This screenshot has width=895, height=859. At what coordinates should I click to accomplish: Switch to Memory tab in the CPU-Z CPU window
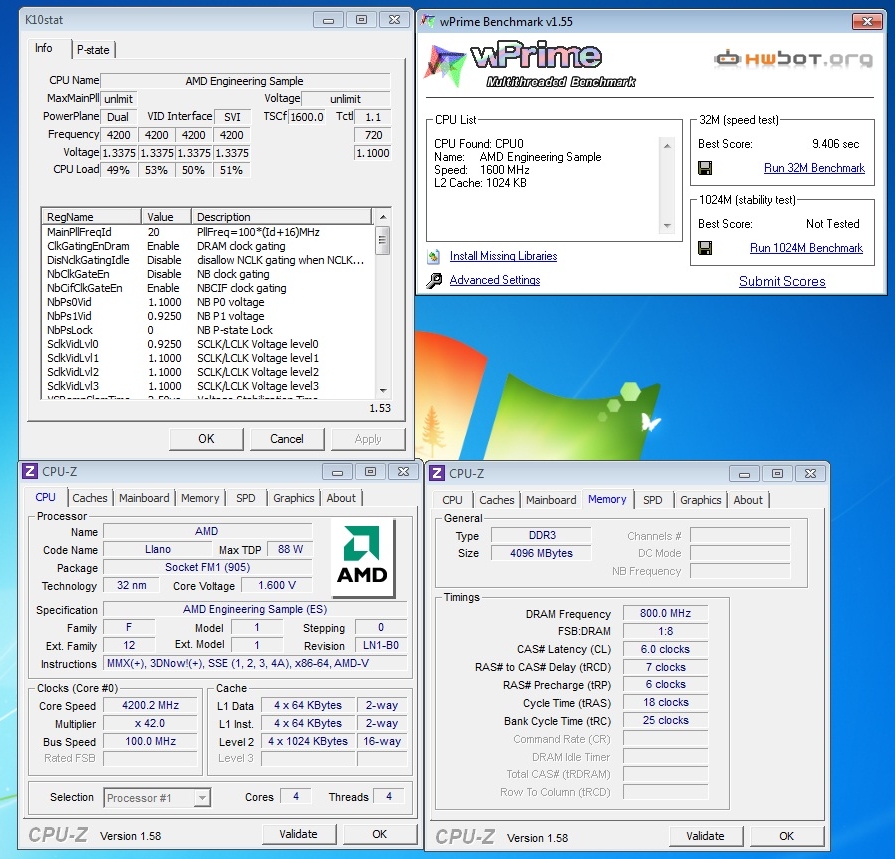(200, 498)
